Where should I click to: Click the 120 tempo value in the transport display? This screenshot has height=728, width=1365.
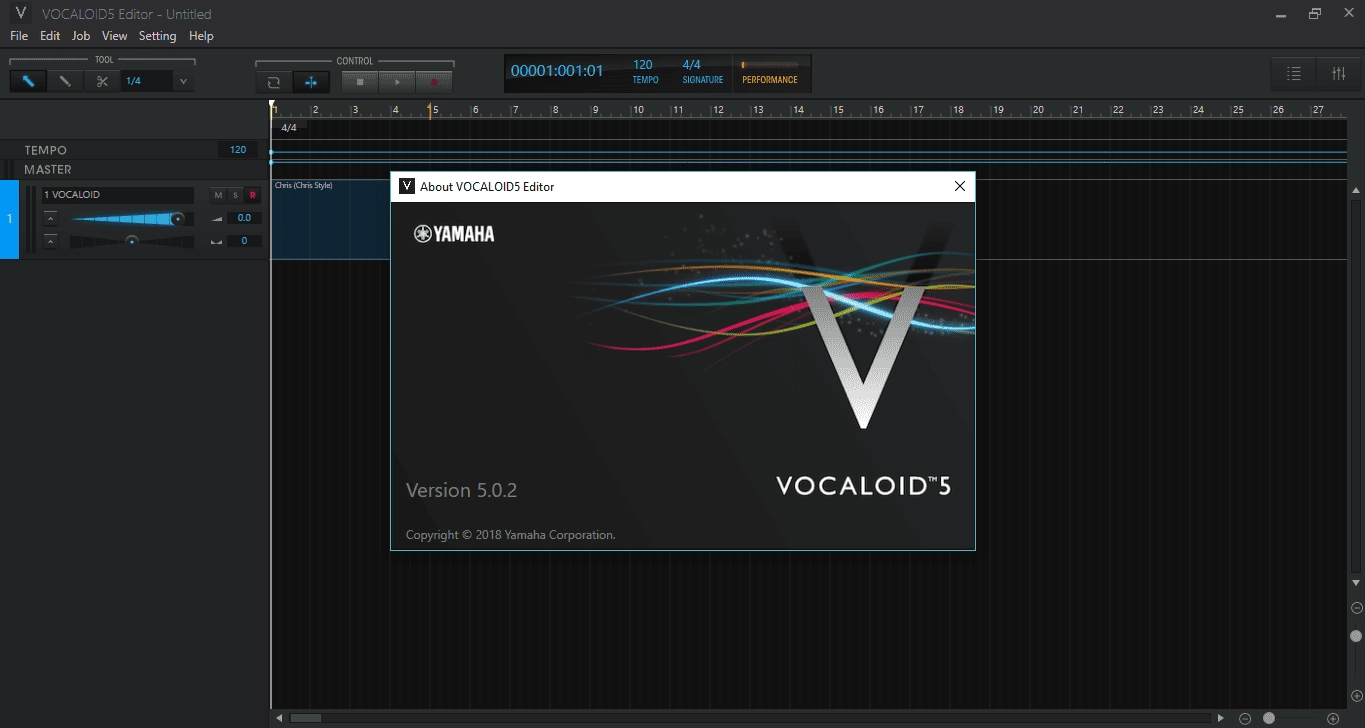coord(643,65)
